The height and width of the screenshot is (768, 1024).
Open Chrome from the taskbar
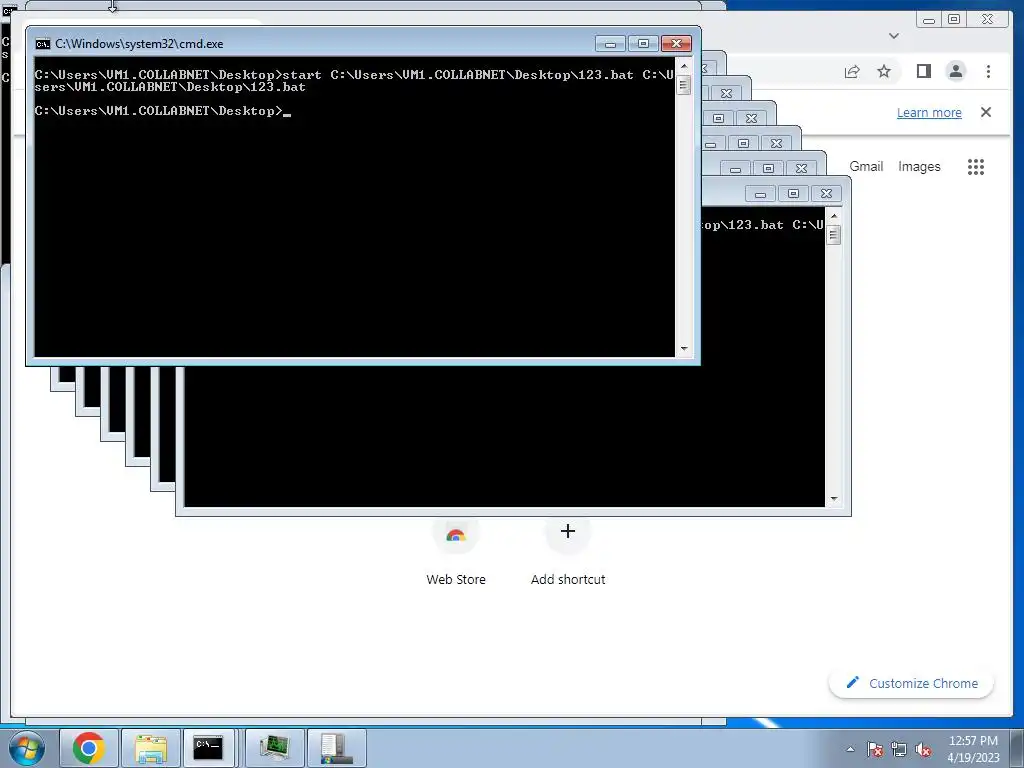tap(89, 748)
